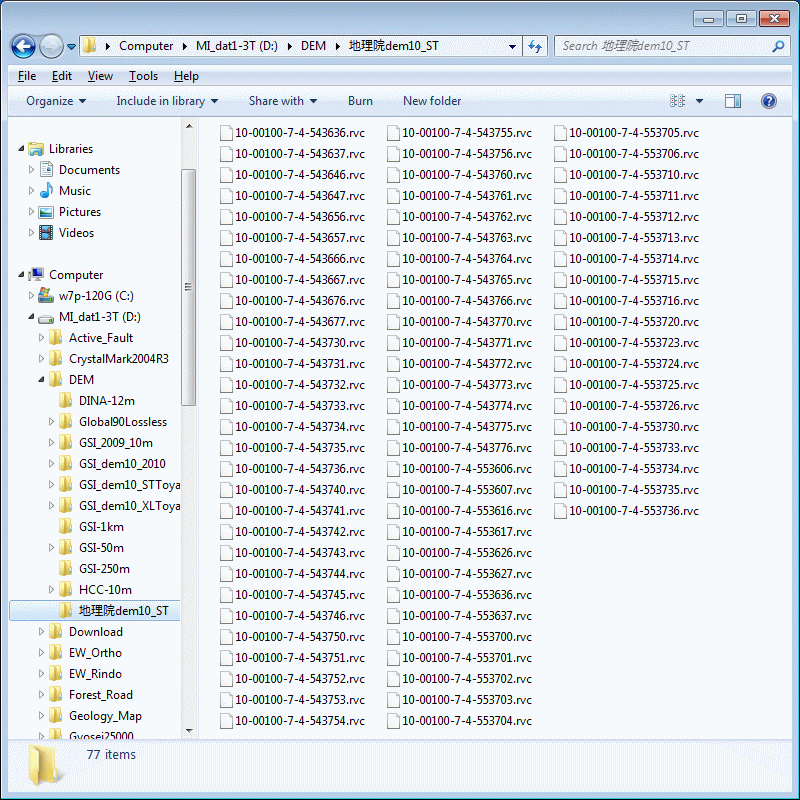
Task: Click MI_dat1-3T (D:) in the breadcrumb
Action: point(237,46)
